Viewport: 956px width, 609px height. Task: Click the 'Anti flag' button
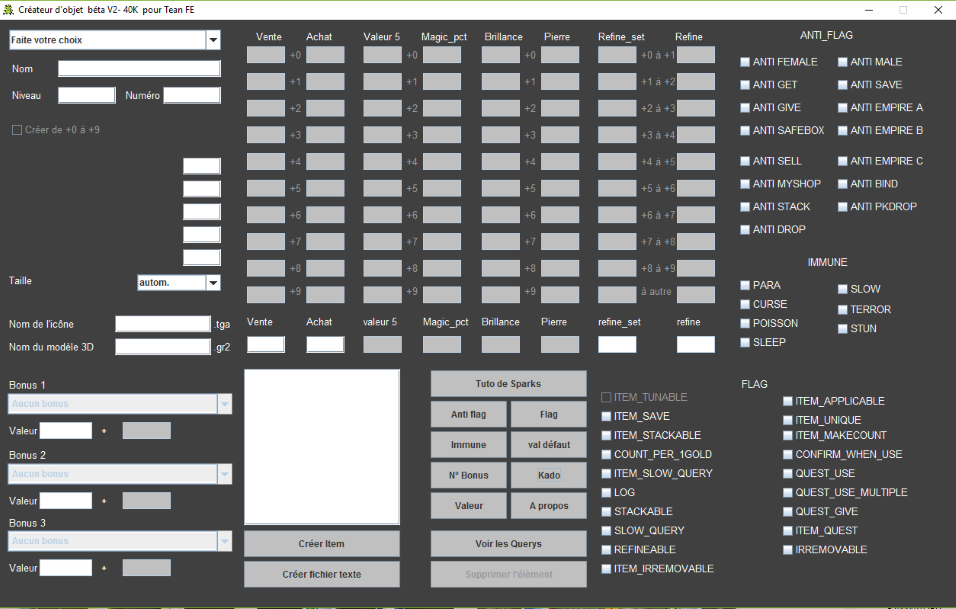coord(468,415)
